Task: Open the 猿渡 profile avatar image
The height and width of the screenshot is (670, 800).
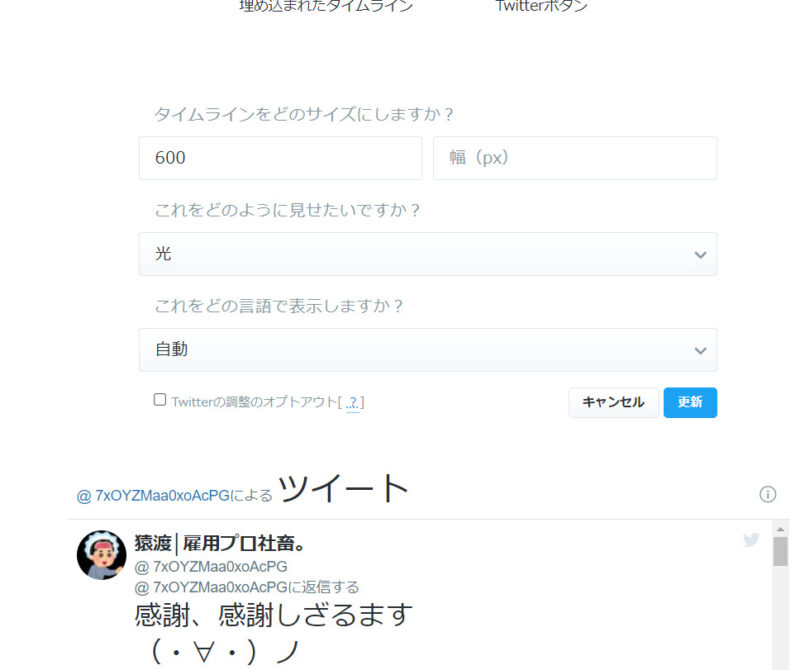Action: point(102,555)
